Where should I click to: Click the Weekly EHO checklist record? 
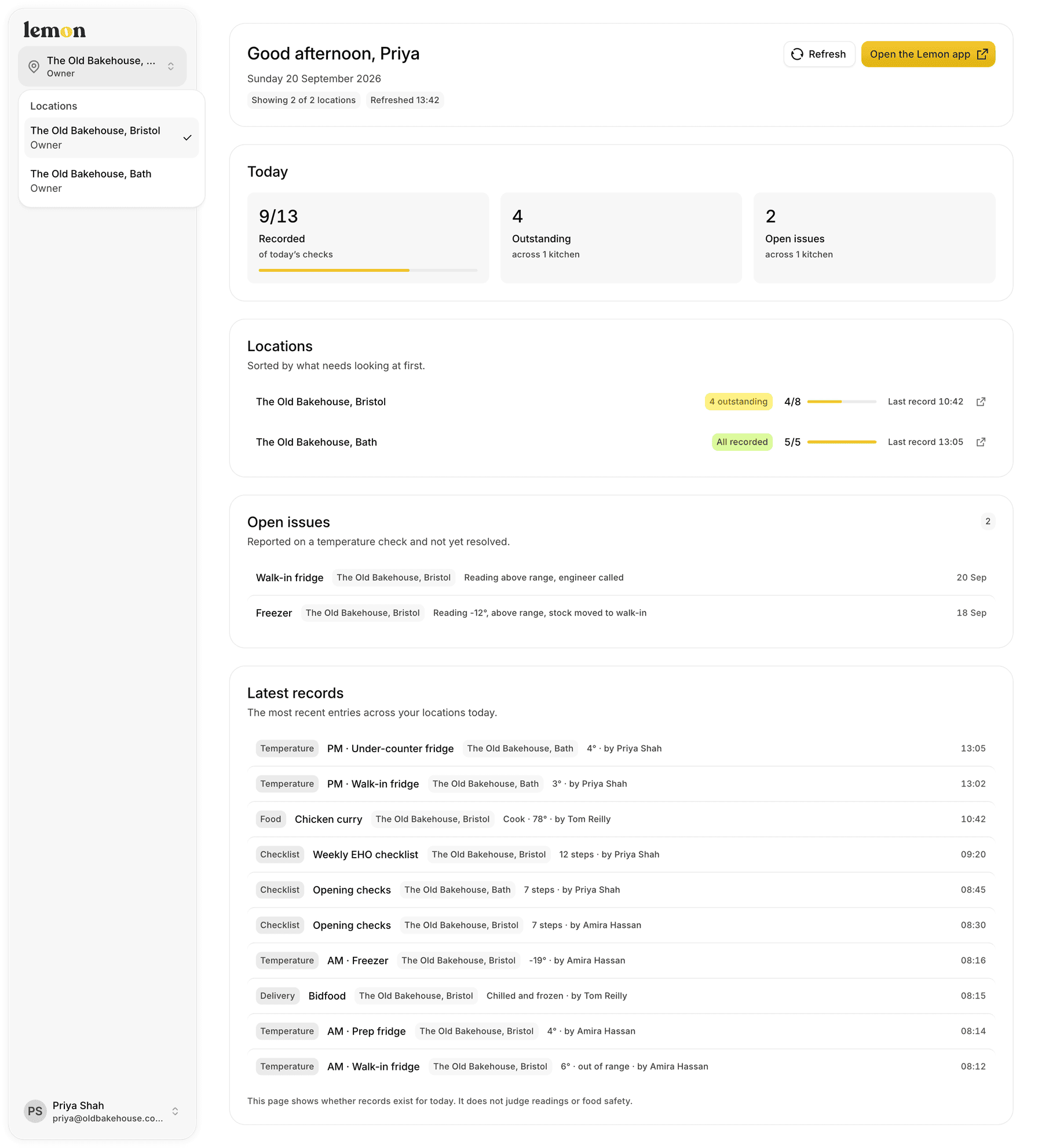(621, 855)
